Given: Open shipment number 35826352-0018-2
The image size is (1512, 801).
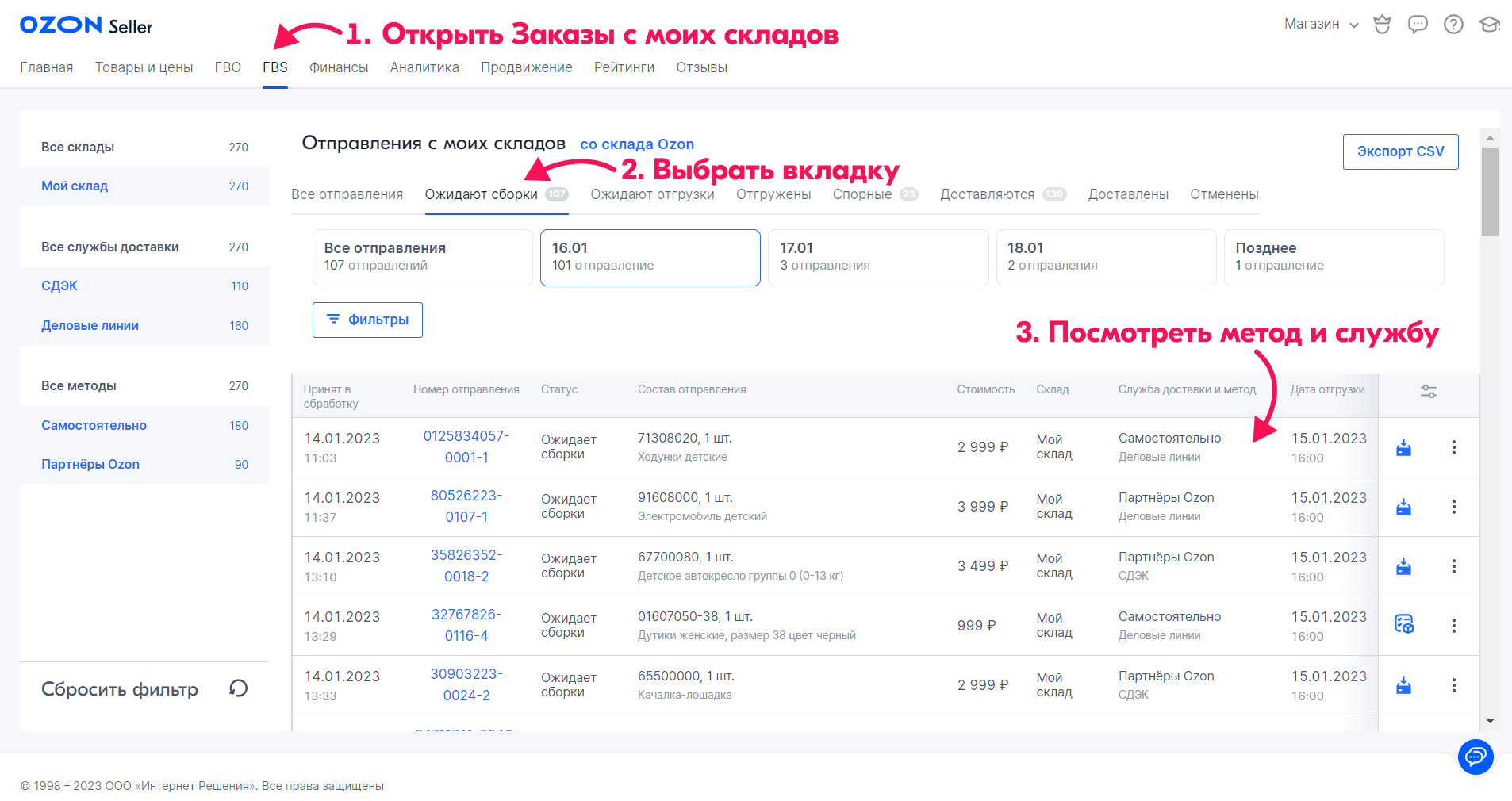Looking at the screenshot, I should pyautogui.click(x=466, y=565).
